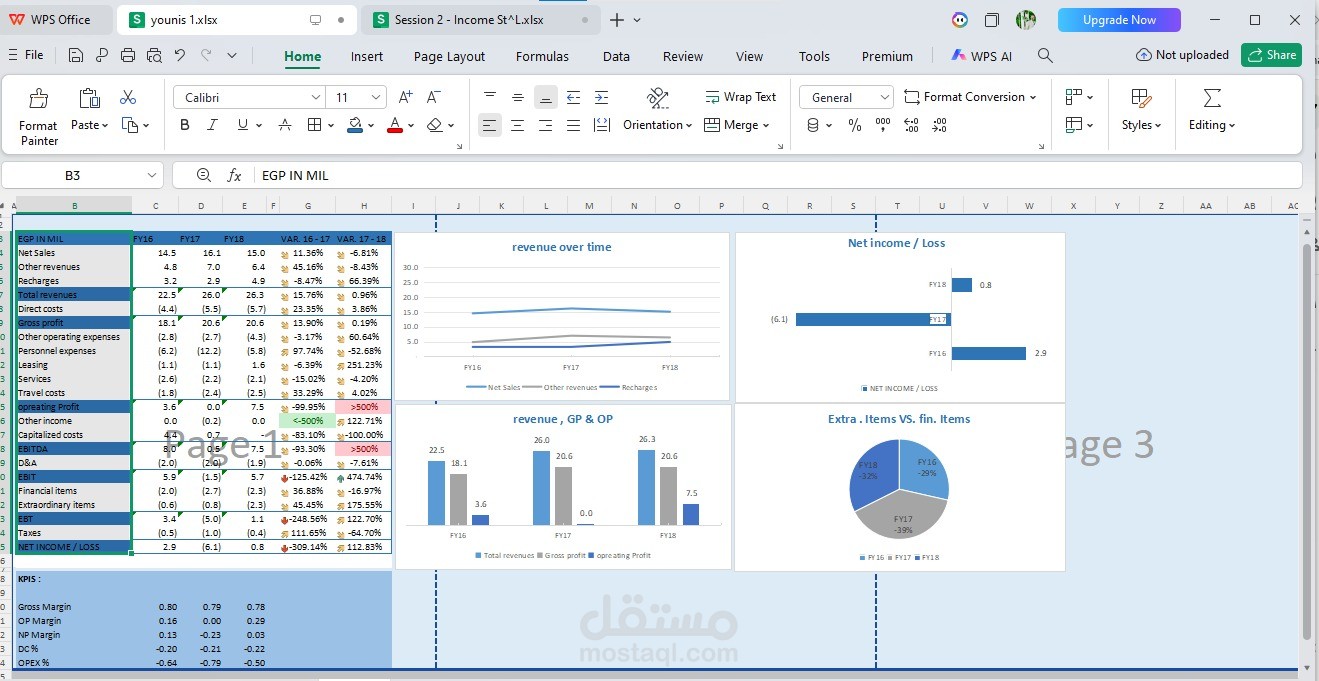This screenshot has width=1319, height=681.
Task: Toggle bottom vertical alignment
Action: point(545,97)
